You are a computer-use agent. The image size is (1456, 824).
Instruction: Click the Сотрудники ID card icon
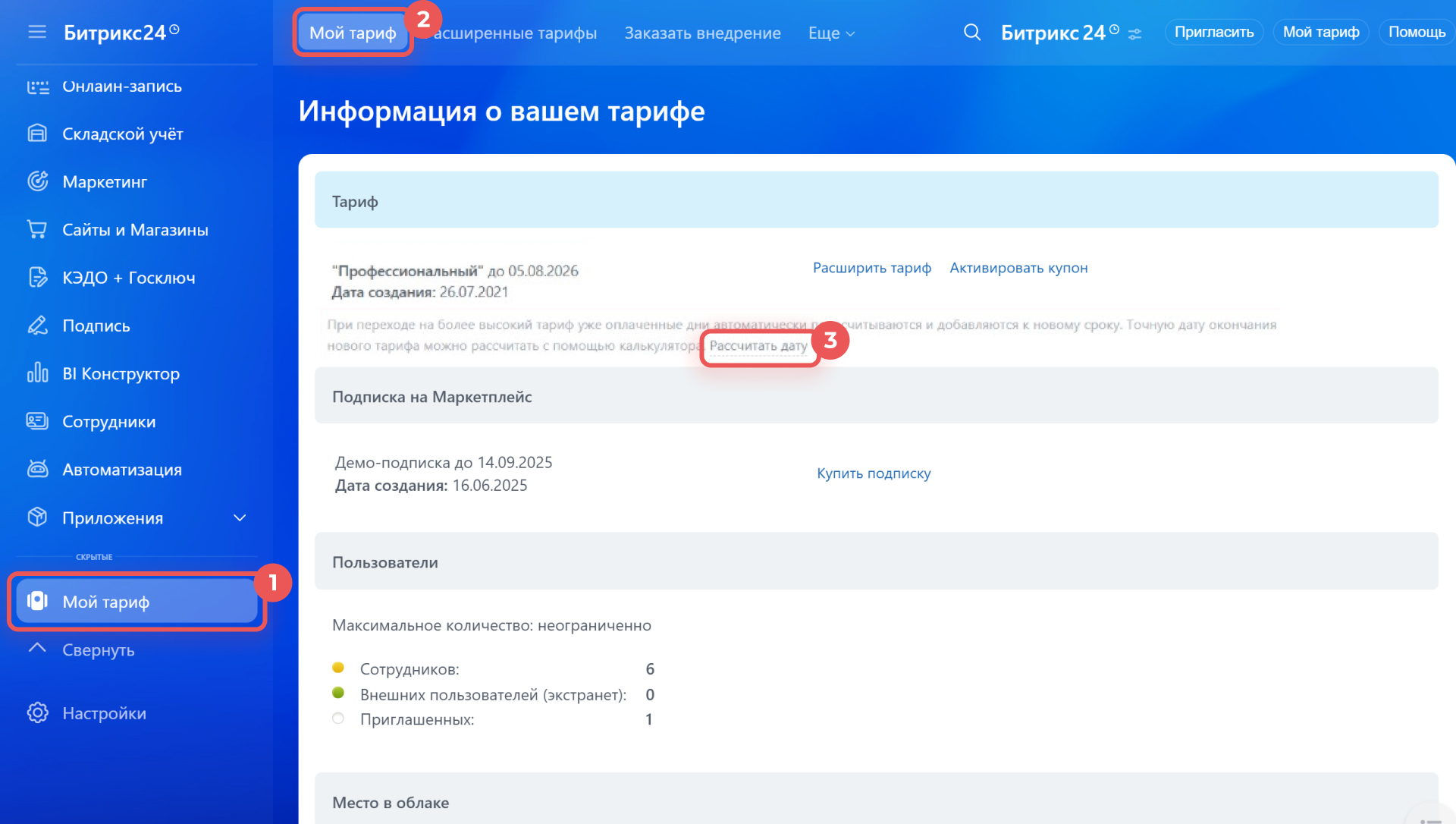(37, 421)
